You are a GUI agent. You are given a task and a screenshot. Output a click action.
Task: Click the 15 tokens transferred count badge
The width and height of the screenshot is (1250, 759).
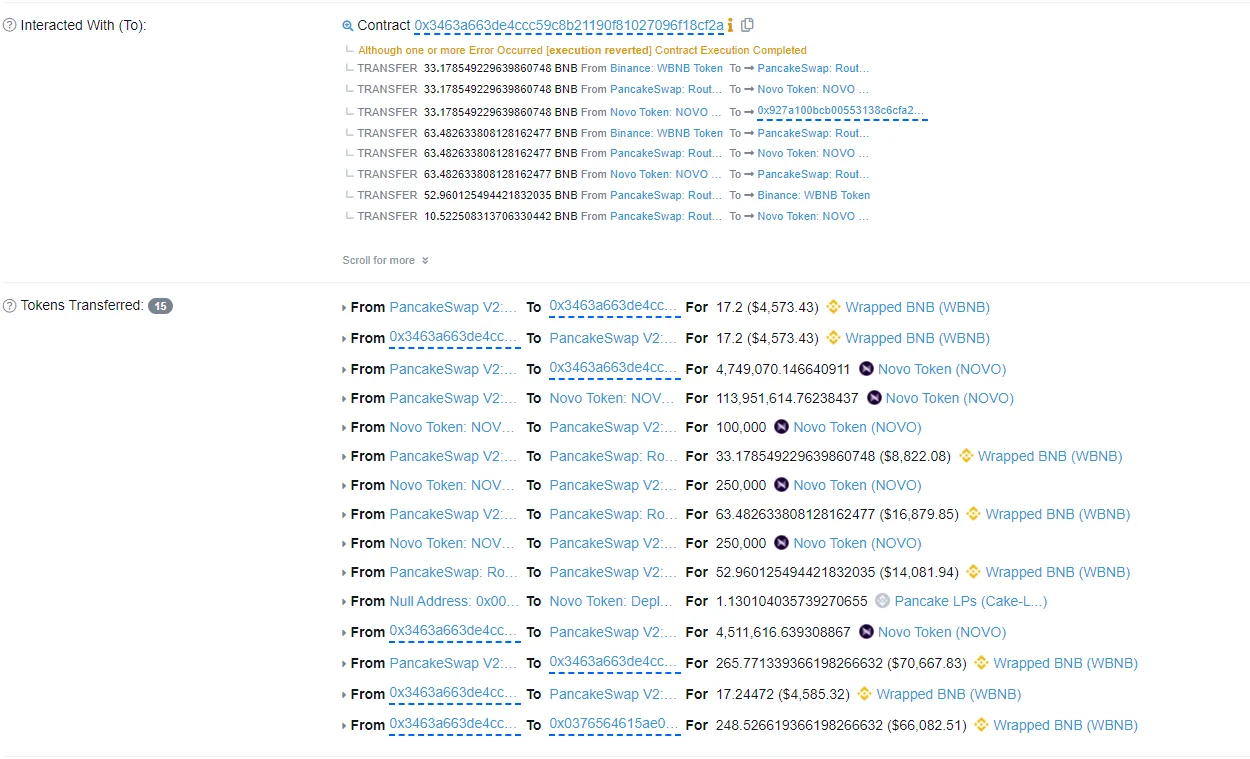[x=160, y=306]
